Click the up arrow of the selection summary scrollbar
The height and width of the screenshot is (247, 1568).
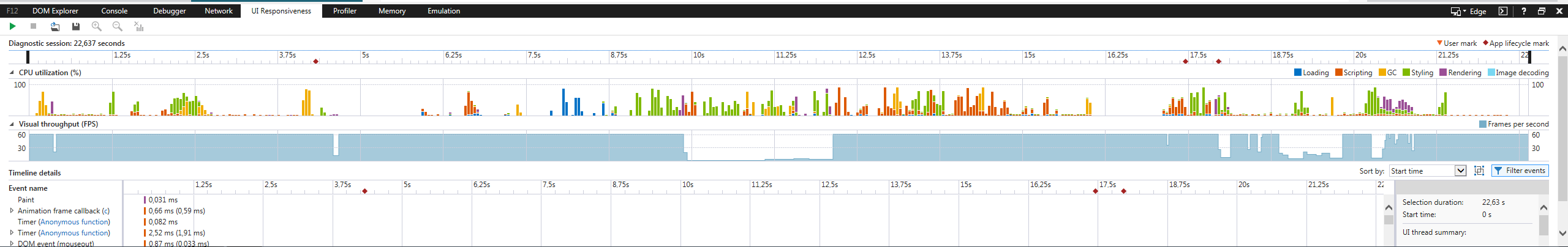pyautogui.click(x=1543, y=208)
